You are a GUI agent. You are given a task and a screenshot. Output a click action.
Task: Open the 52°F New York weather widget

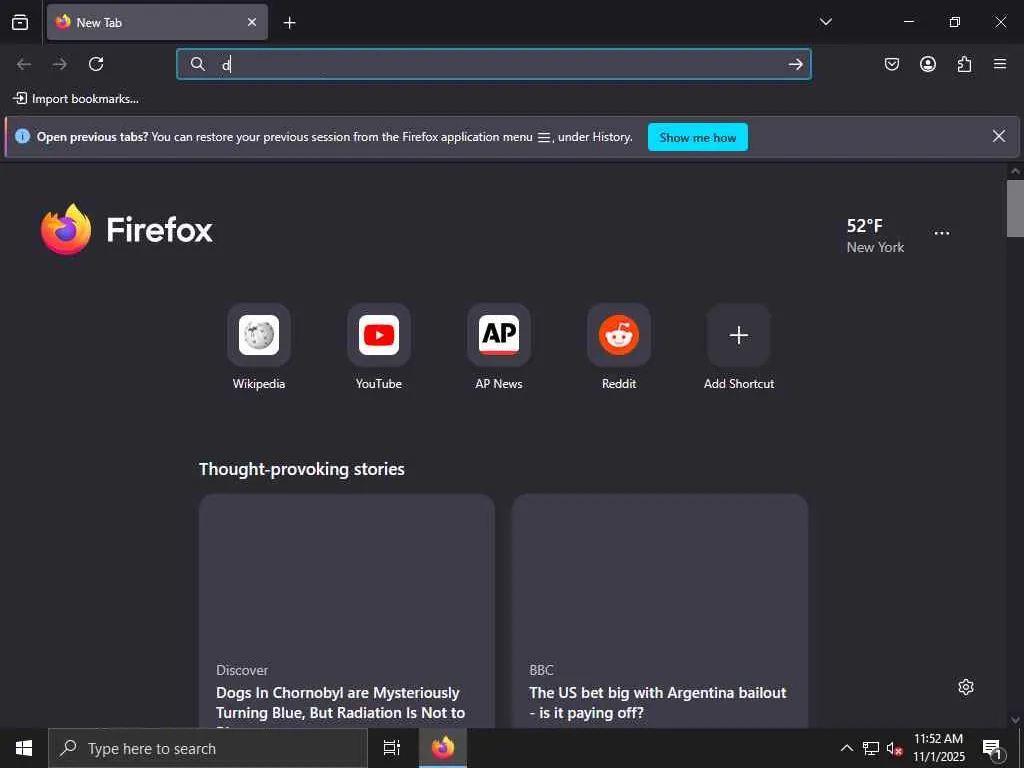[874, 236]
